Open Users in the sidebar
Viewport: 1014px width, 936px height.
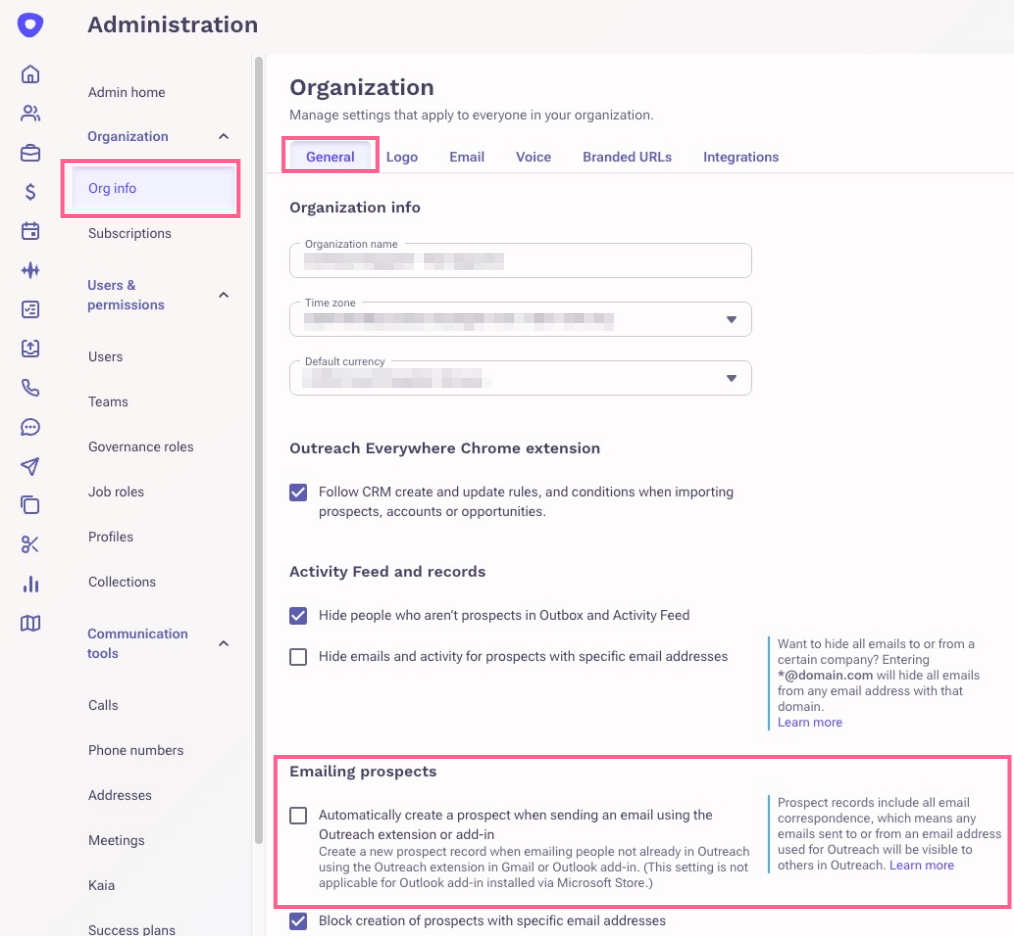105,357
